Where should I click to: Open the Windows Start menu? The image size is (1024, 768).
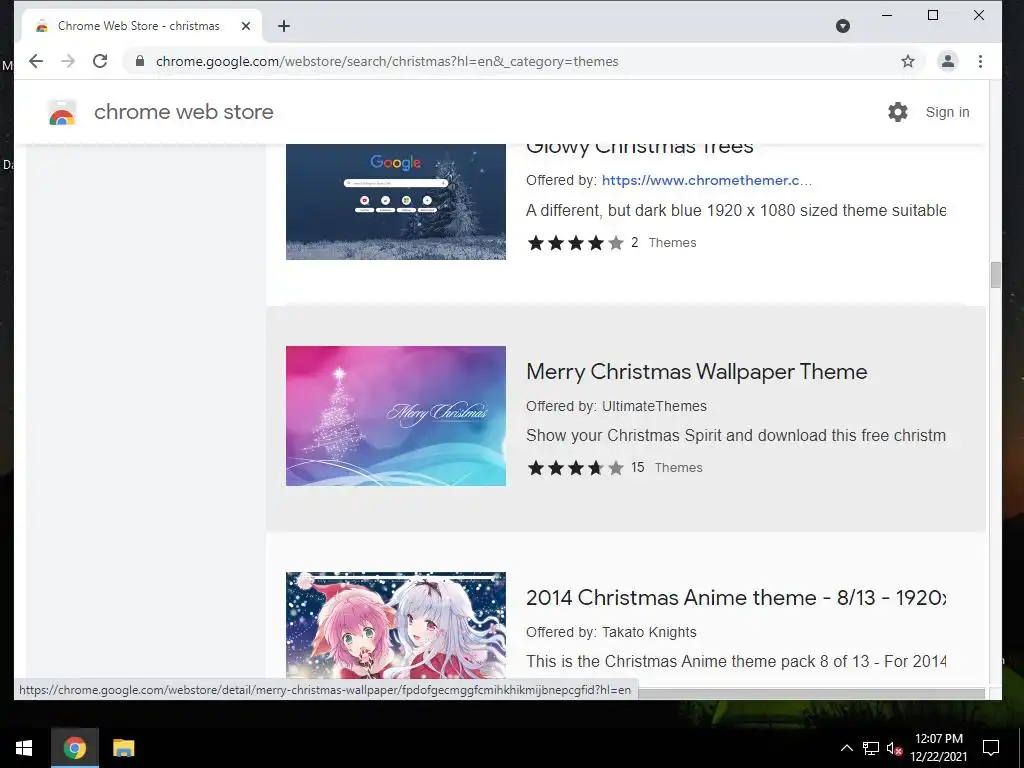24,748
